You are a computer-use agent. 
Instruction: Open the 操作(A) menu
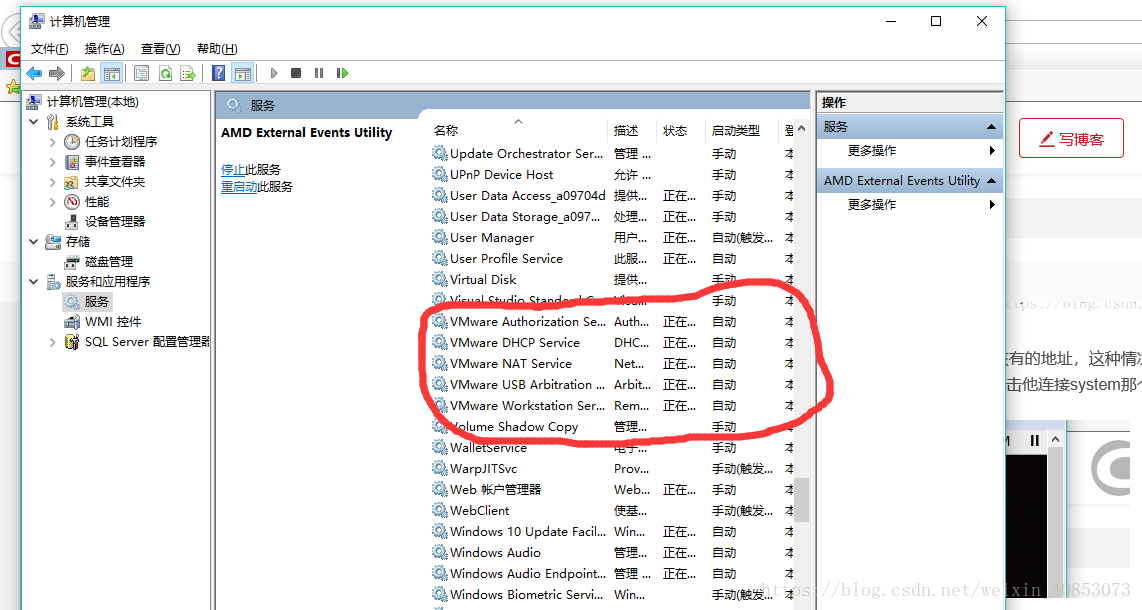[104, 49]
